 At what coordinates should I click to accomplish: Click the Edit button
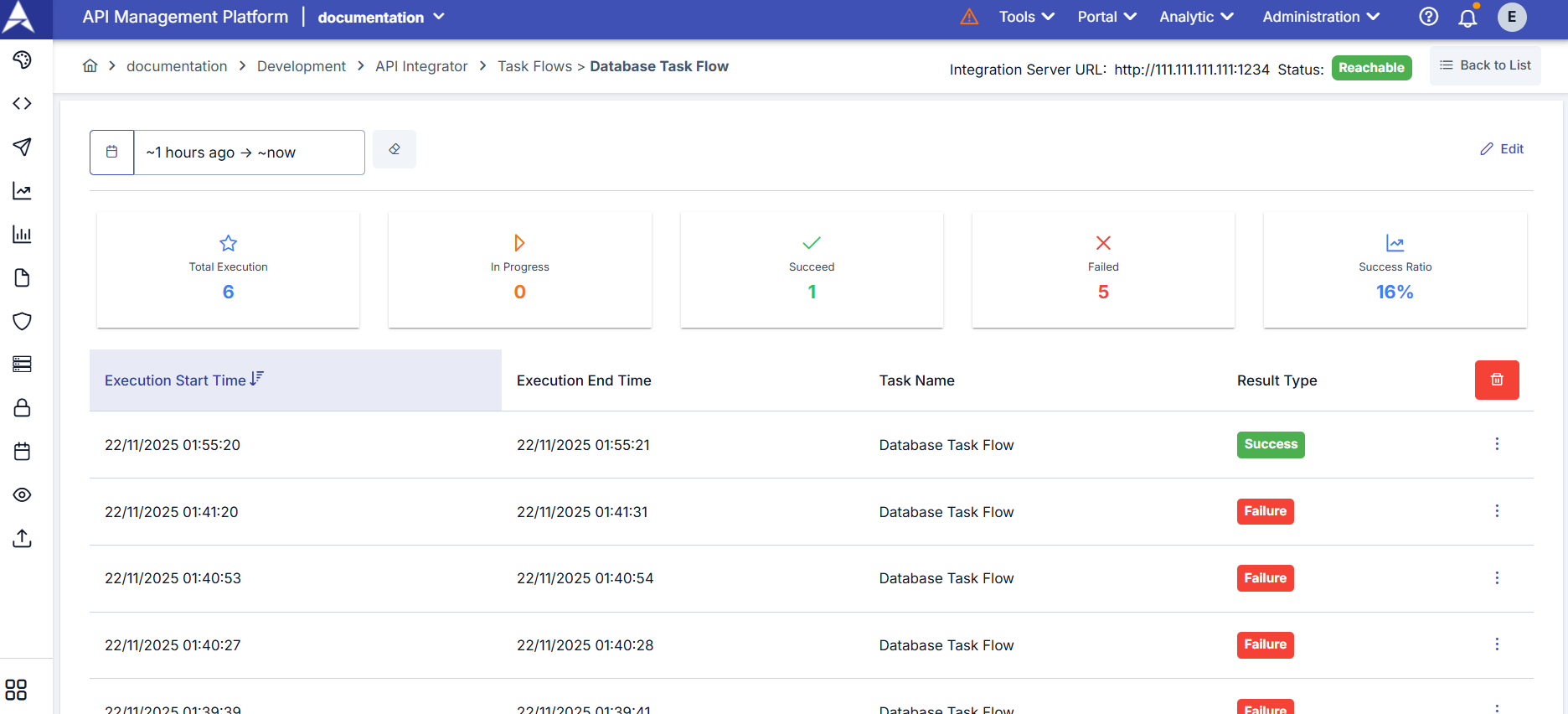point(1502,149)
